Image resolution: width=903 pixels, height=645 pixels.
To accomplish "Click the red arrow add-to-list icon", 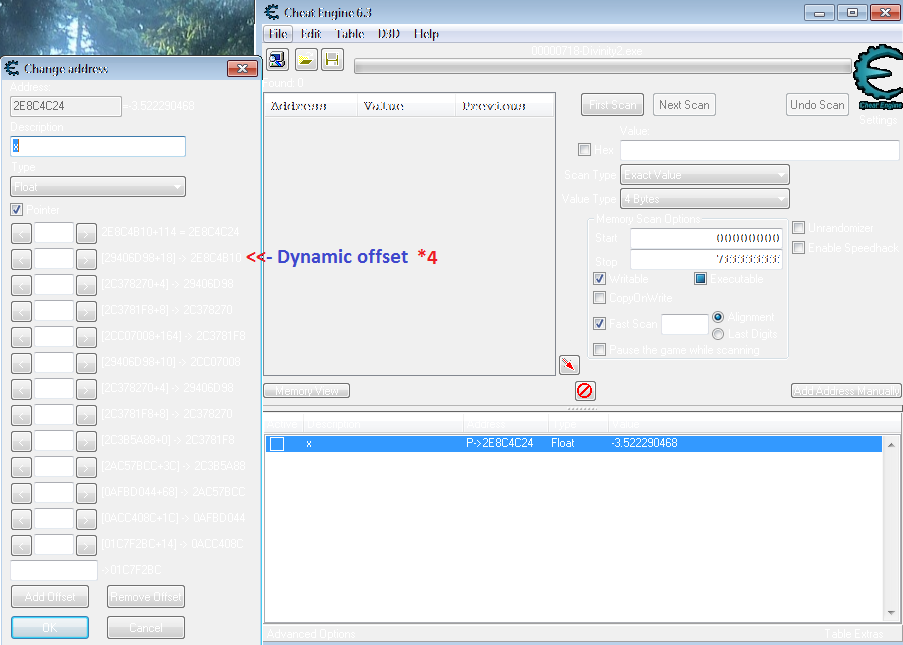I will click(x=569, y=365).
